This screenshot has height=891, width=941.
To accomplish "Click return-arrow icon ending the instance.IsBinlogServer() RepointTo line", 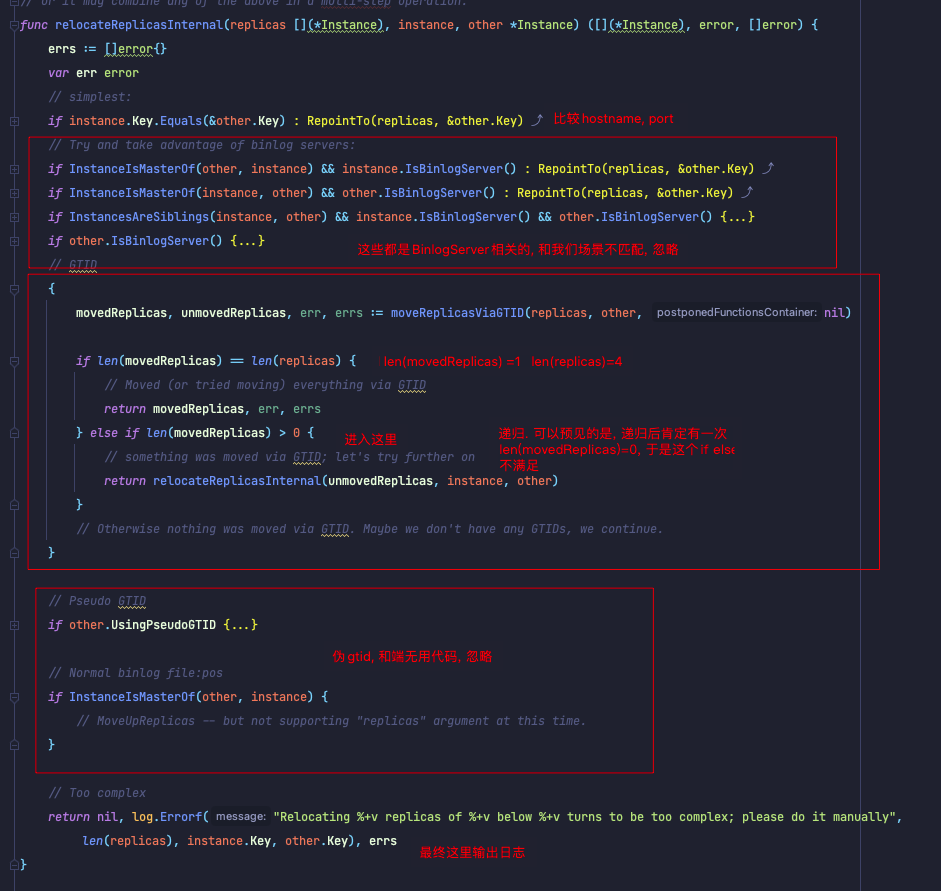I will [x=768, y=168].
